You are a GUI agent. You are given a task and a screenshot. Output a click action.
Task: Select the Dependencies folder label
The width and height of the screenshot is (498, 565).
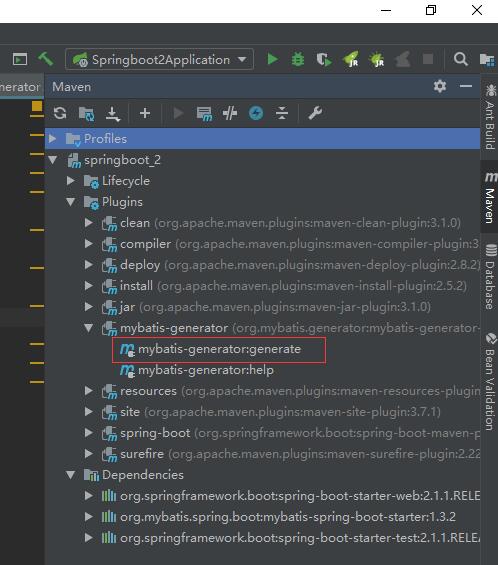coord(143,475)
